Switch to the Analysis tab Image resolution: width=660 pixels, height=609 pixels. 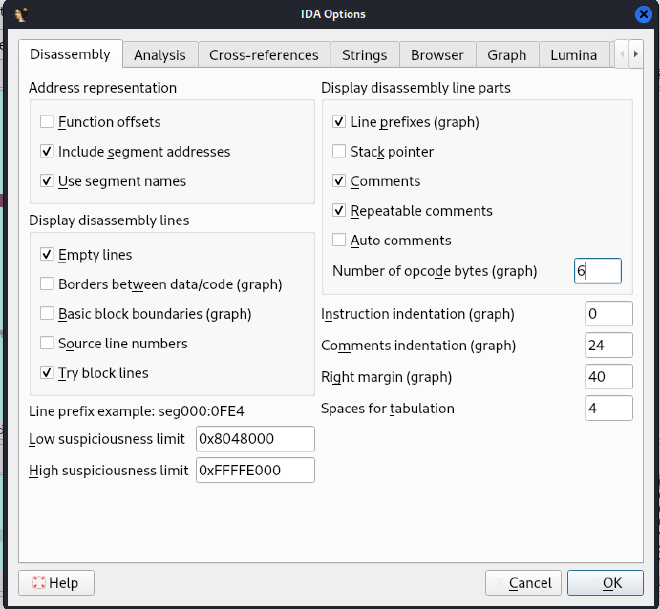click(x=160, y=55)
